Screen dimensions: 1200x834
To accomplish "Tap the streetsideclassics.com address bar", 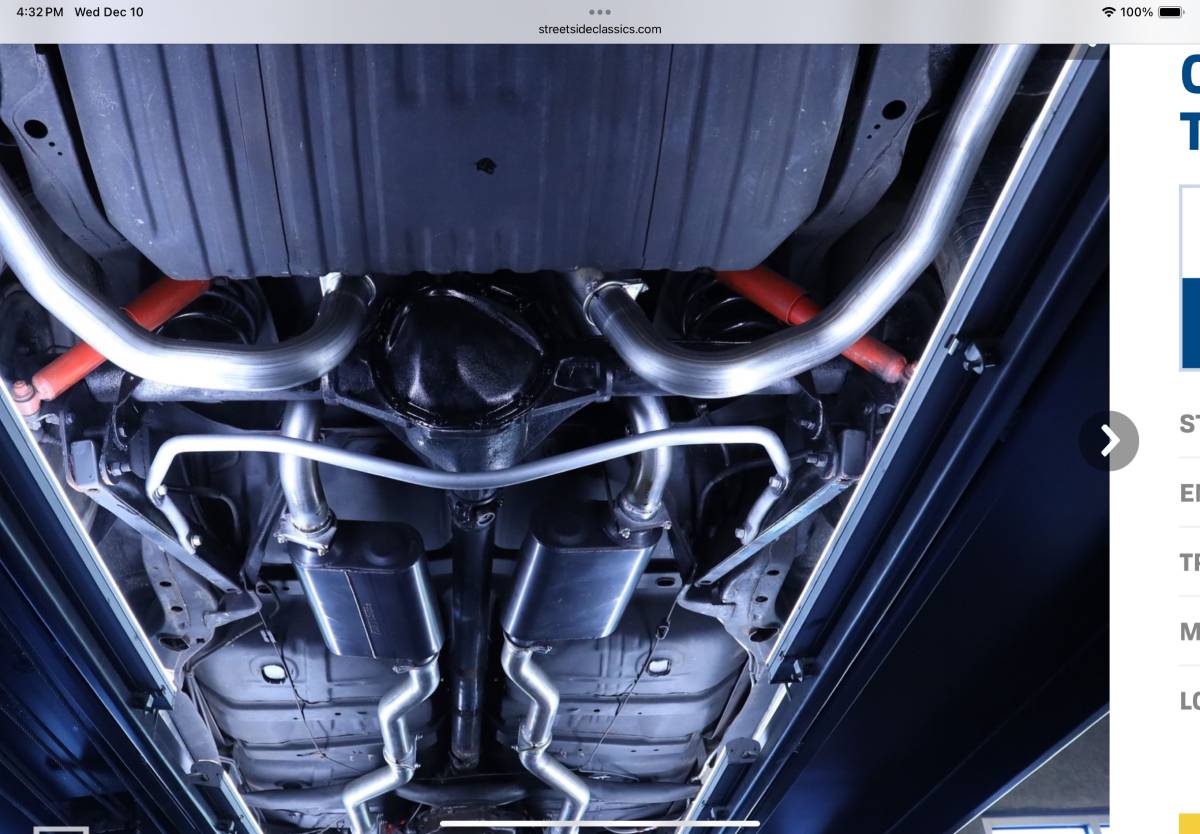I will (x=600, y=29).
